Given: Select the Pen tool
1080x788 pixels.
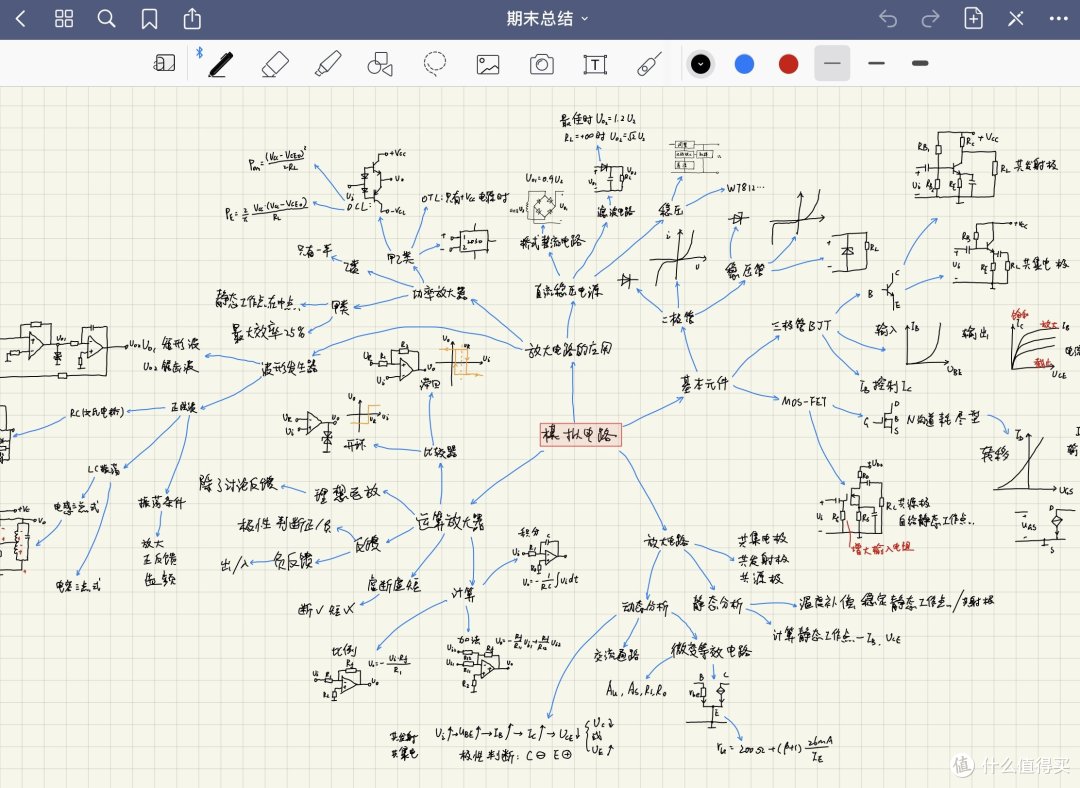Looking at the screenshot, I should click(220, 64).
